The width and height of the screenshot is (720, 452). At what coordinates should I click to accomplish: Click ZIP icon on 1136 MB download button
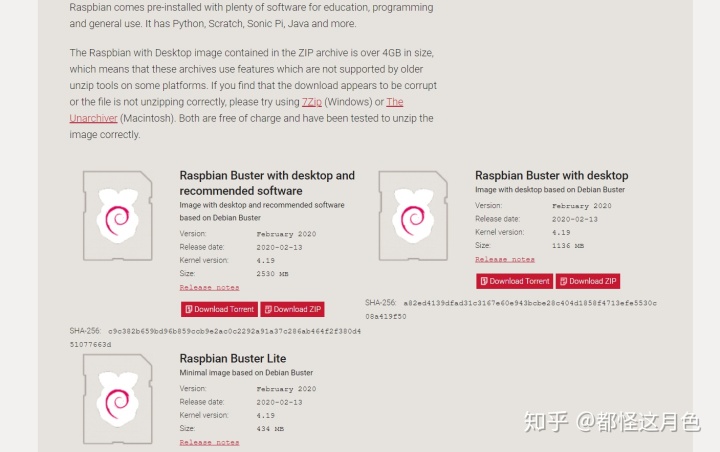(x=563, y=281)
